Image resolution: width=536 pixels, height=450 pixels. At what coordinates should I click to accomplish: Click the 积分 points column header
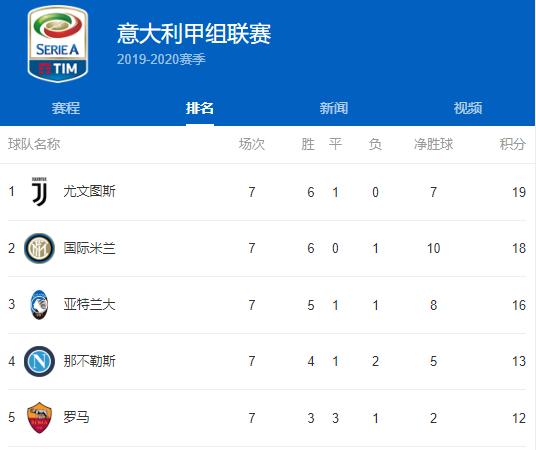click(x=513, y=144)
